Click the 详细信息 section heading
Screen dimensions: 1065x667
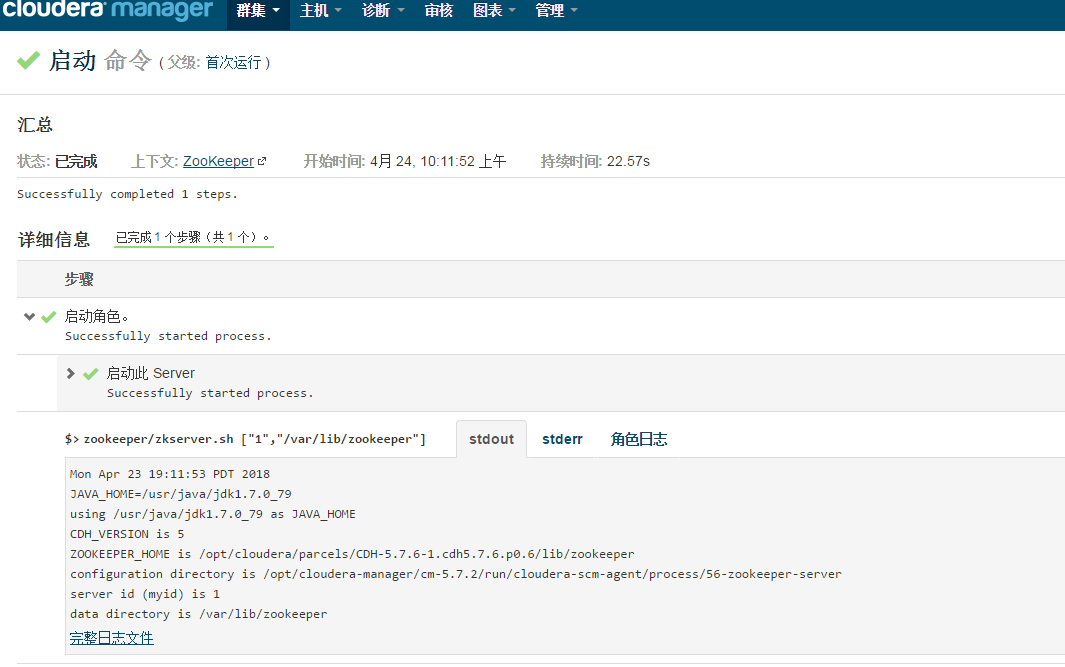click(x=54, y=240)
